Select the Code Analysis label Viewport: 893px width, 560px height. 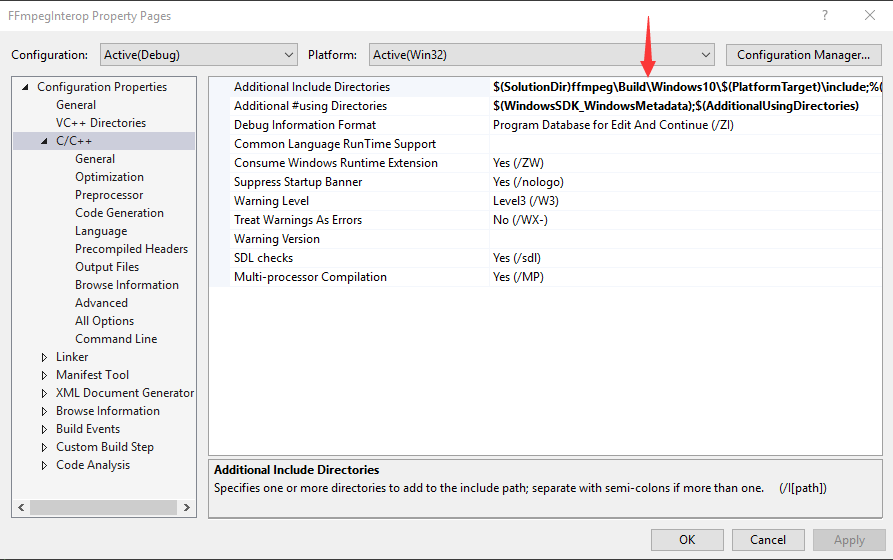(93, 465)
